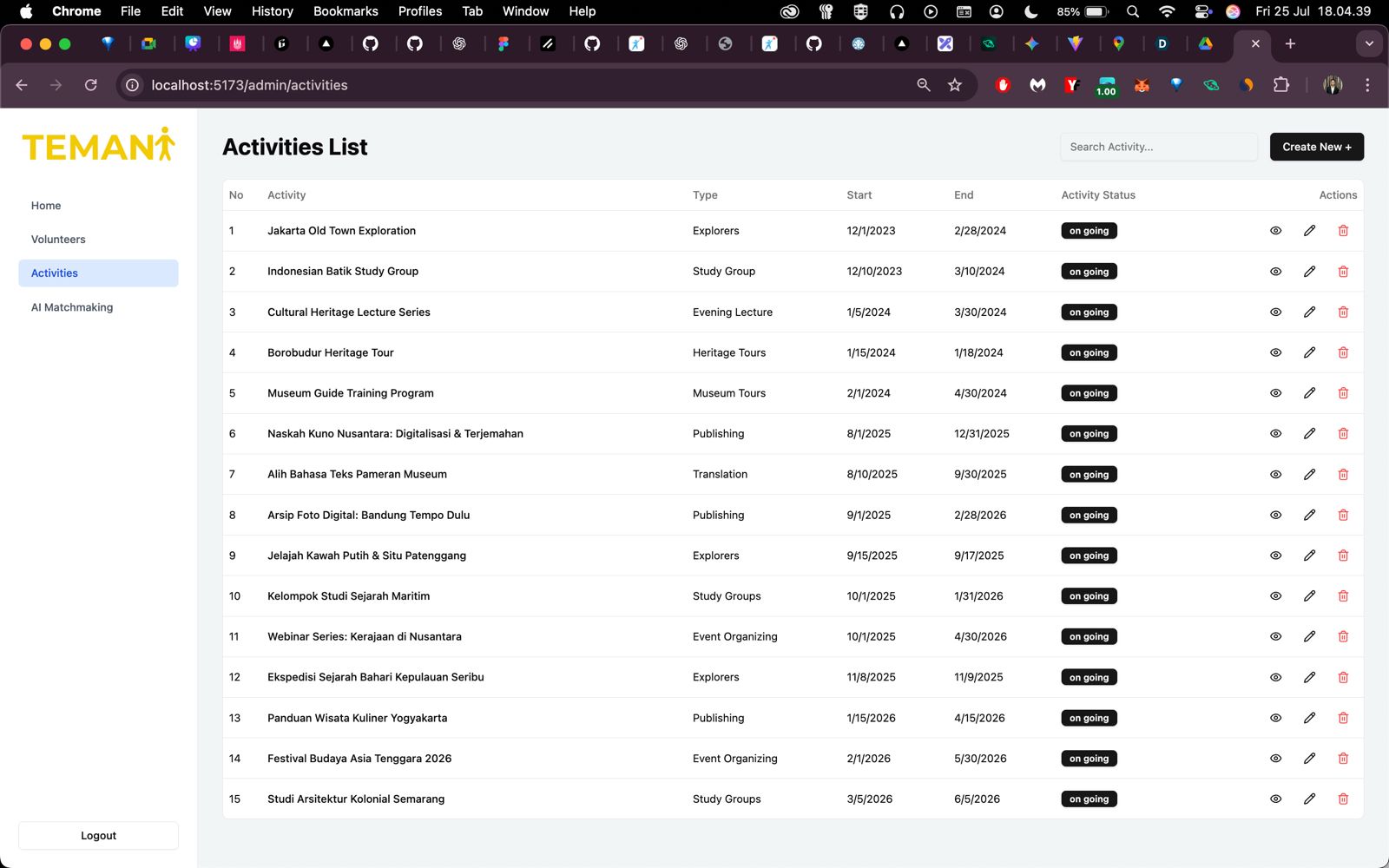View details of Jakarta Old Town Exploration
This screenshot has height=868, width=1389.
tap(1275, 231)
